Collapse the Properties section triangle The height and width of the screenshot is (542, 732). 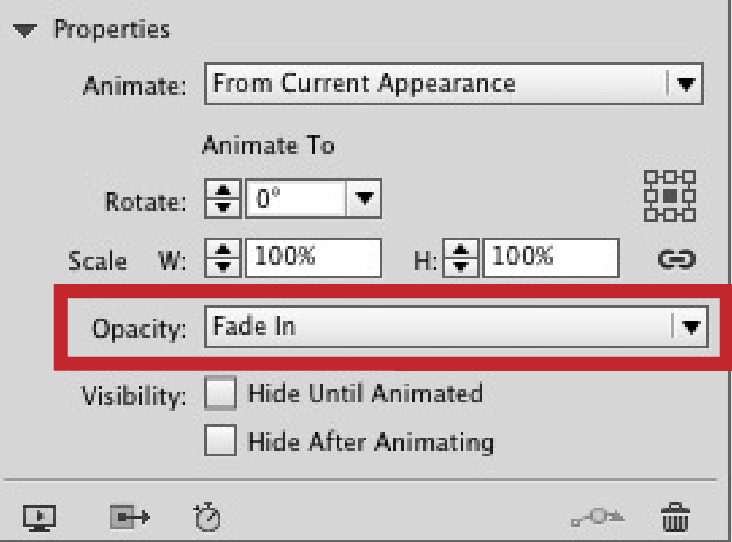27,30
